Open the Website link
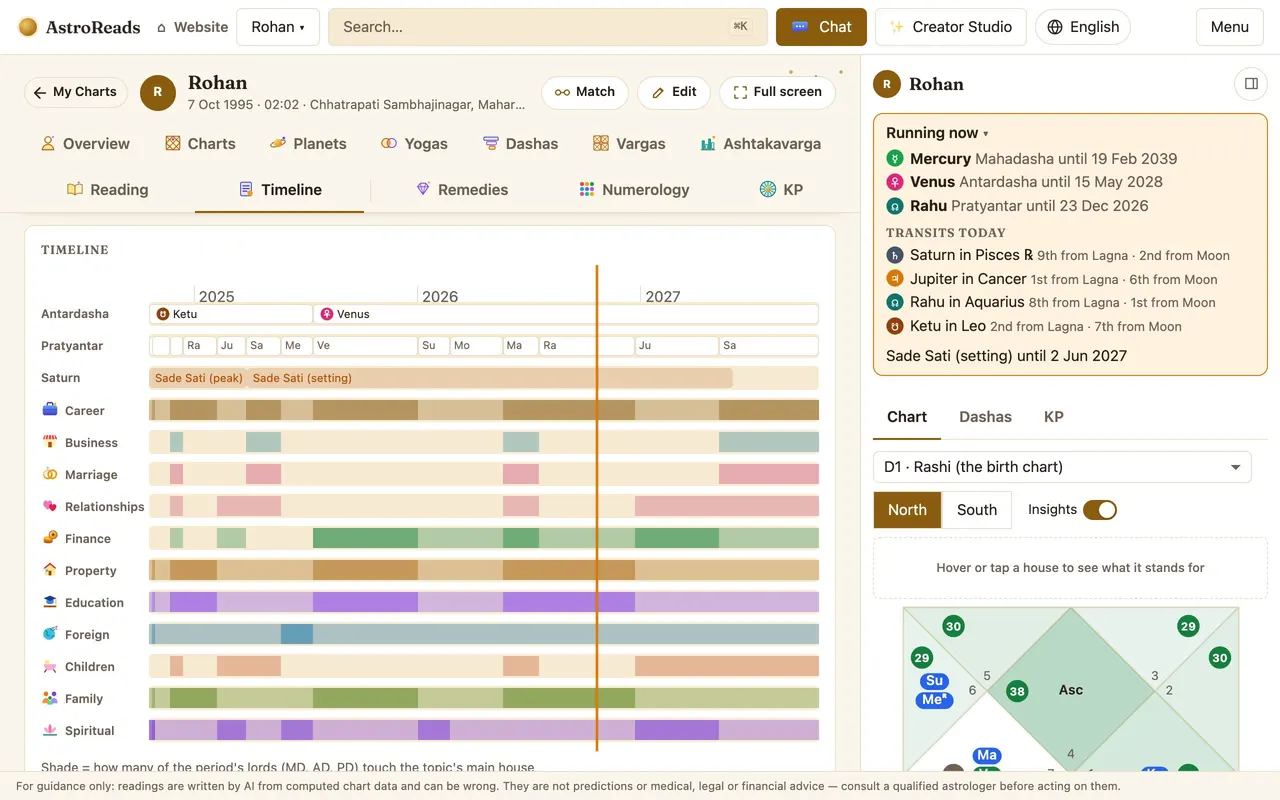 pyautogui.click(x=192, y=27)
